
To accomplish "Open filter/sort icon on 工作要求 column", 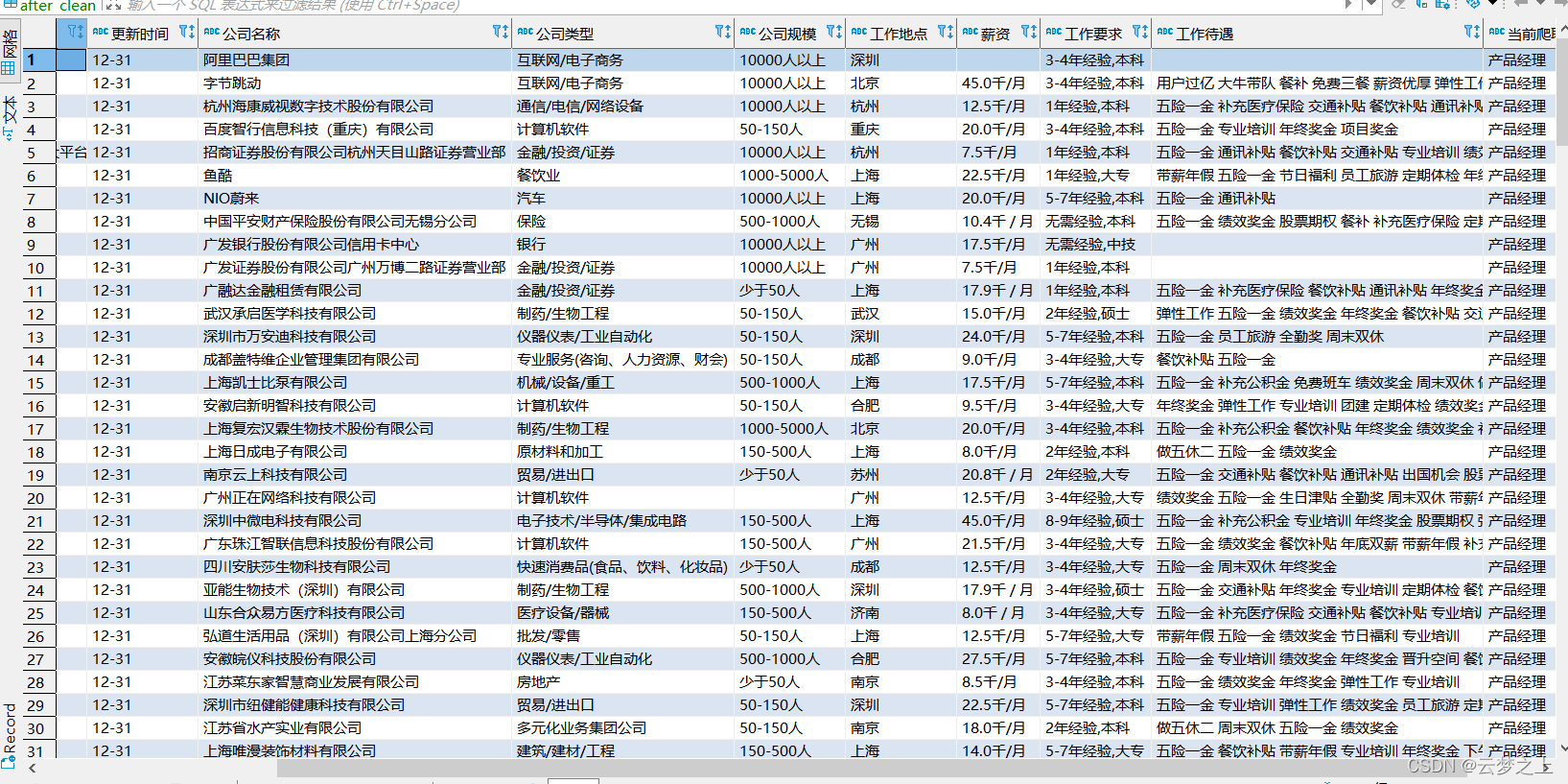I will point(1140,32).
